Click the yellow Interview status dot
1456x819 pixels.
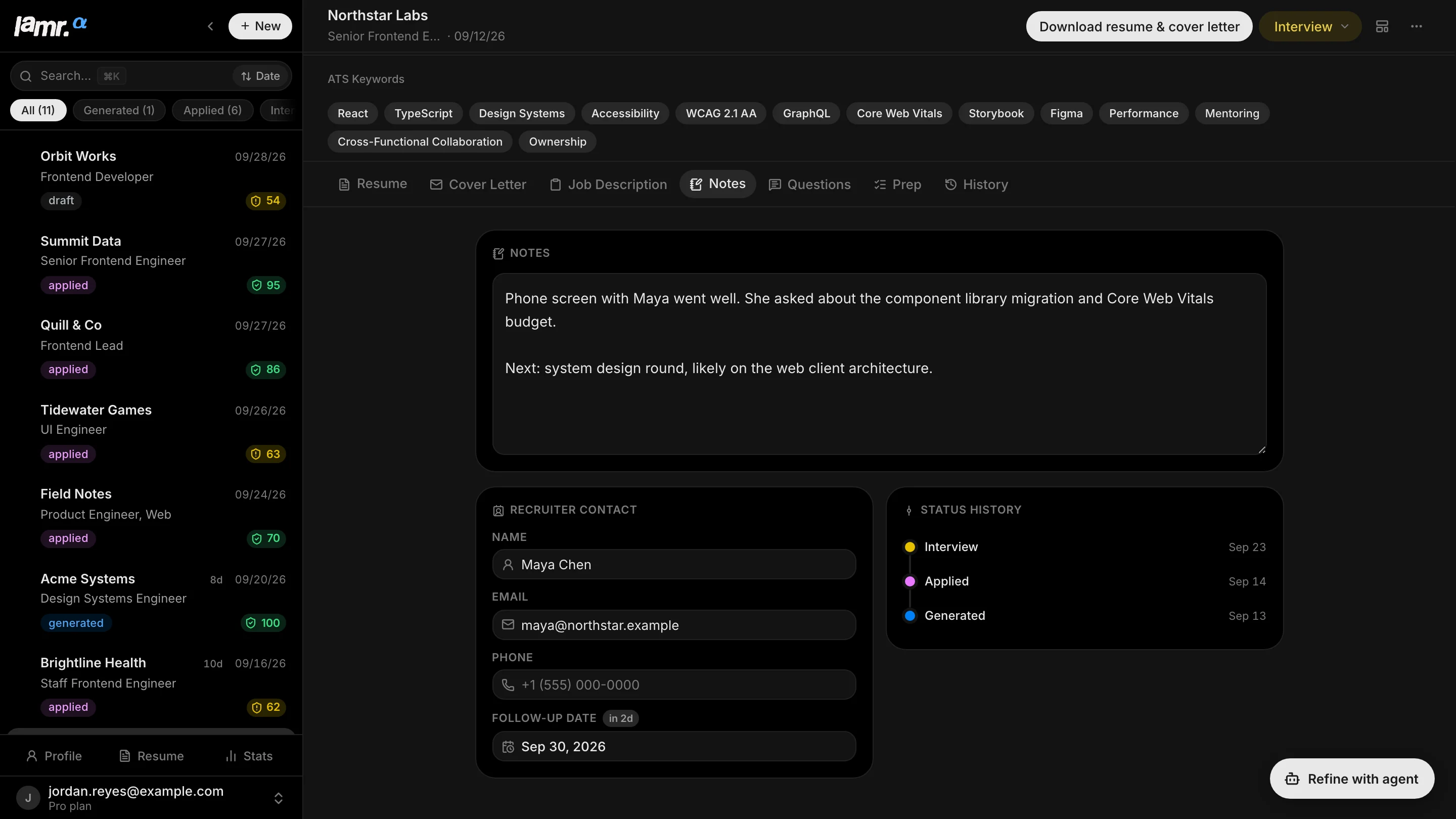[x=910, y=547]
